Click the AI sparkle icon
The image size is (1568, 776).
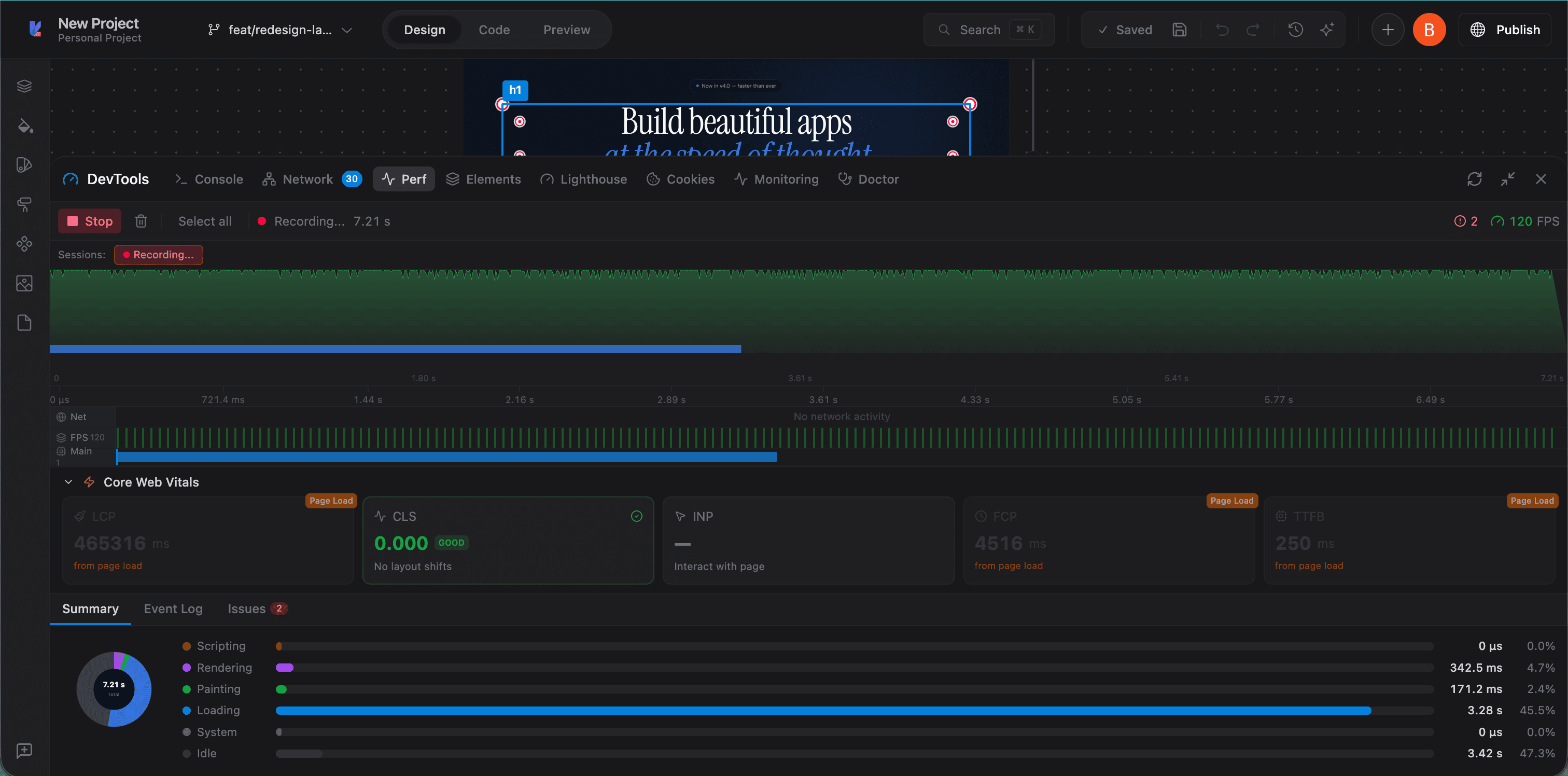(1327, 29)
